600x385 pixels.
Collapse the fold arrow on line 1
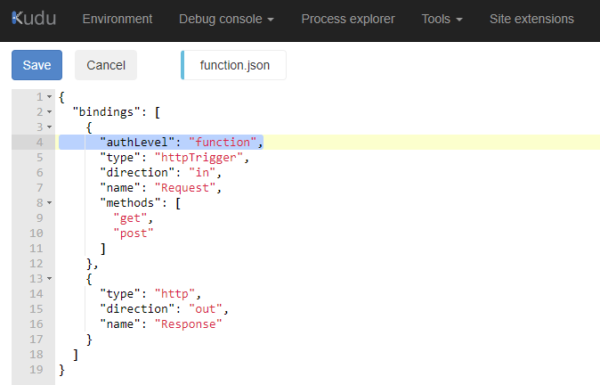point(49,97)
